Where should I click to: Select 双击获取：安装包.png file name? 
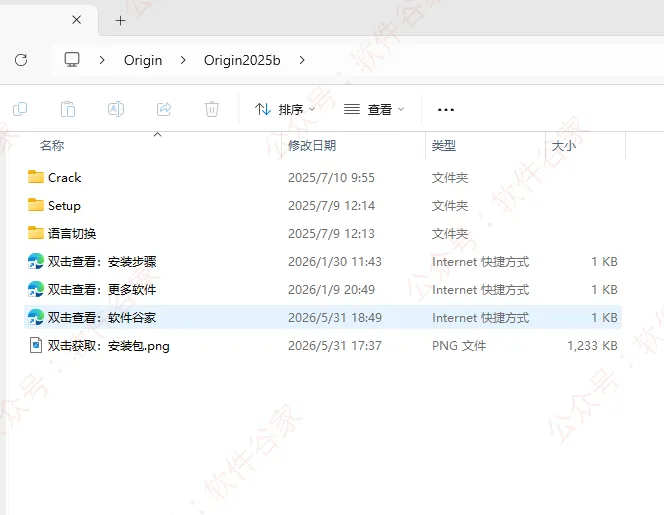pyautogui.click(x=109, y=346)
